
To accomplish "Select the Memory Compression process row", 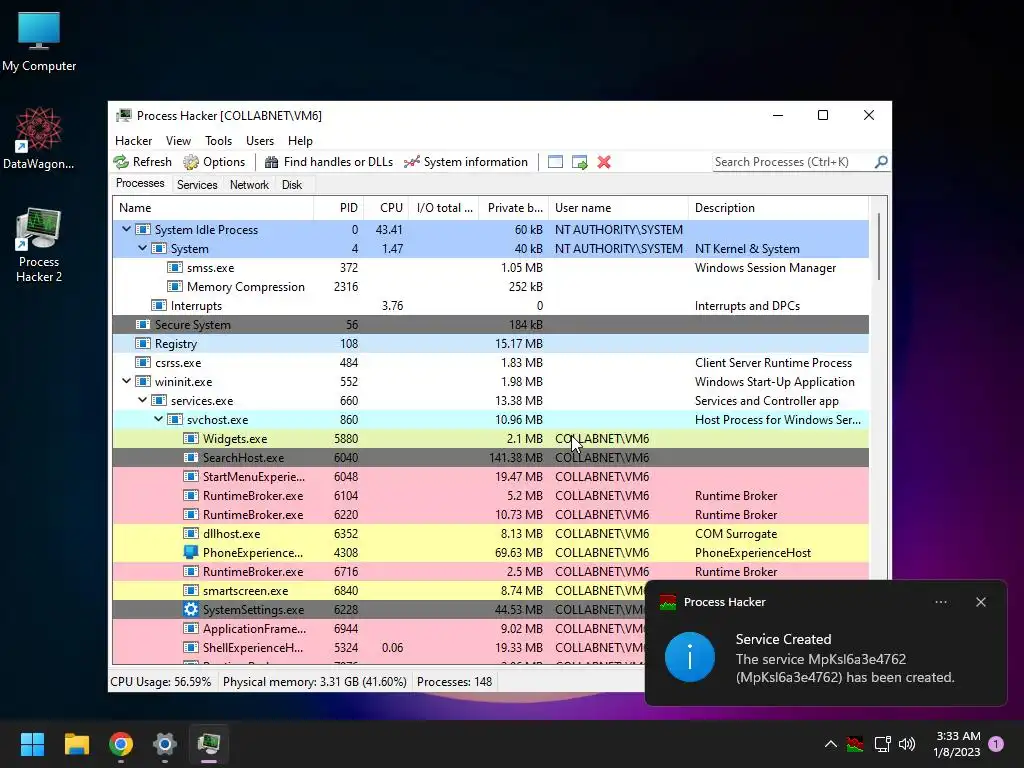I will [490, 287].
